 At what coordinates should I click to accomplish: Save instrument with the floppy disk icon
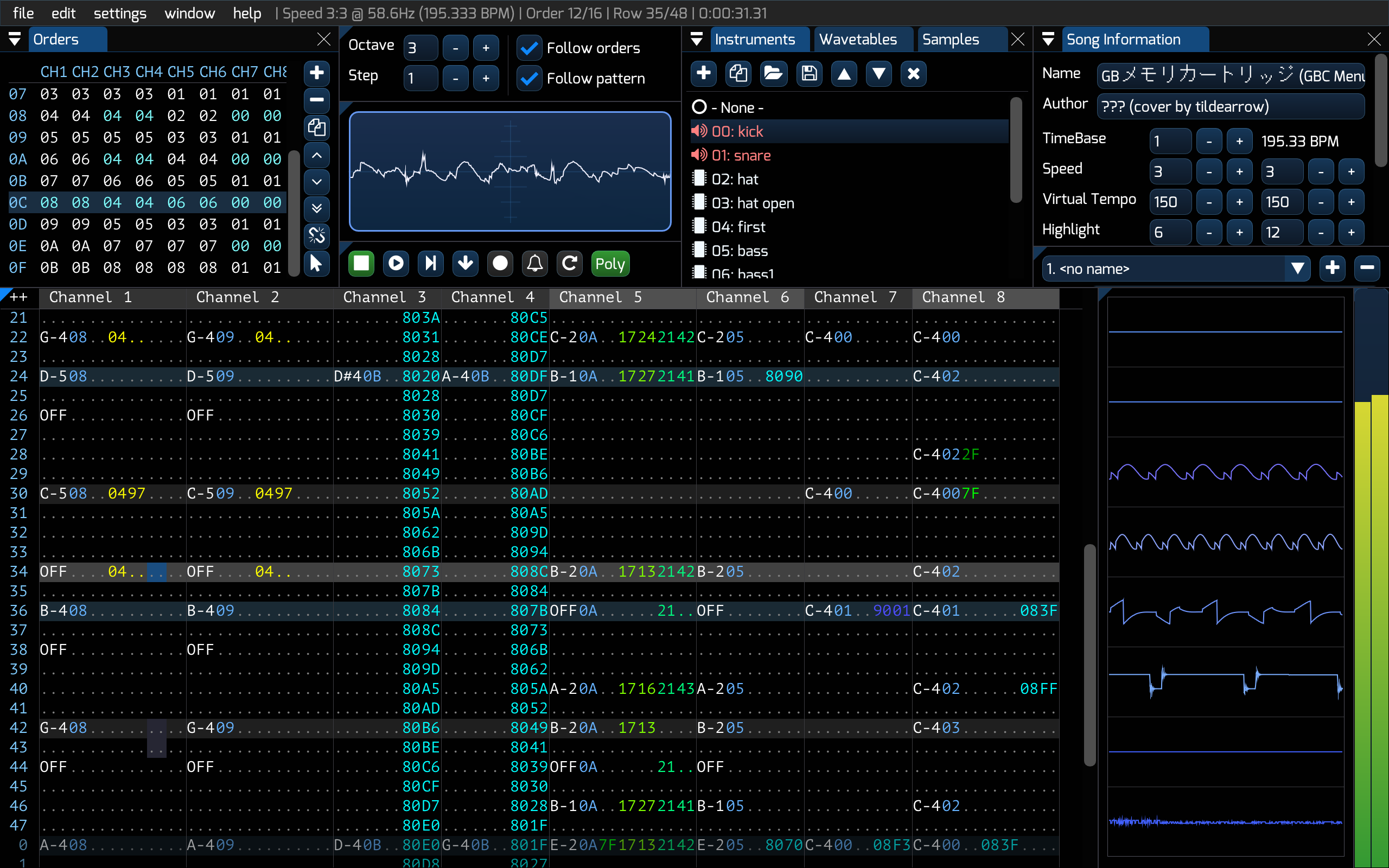(x=809, y=73)
